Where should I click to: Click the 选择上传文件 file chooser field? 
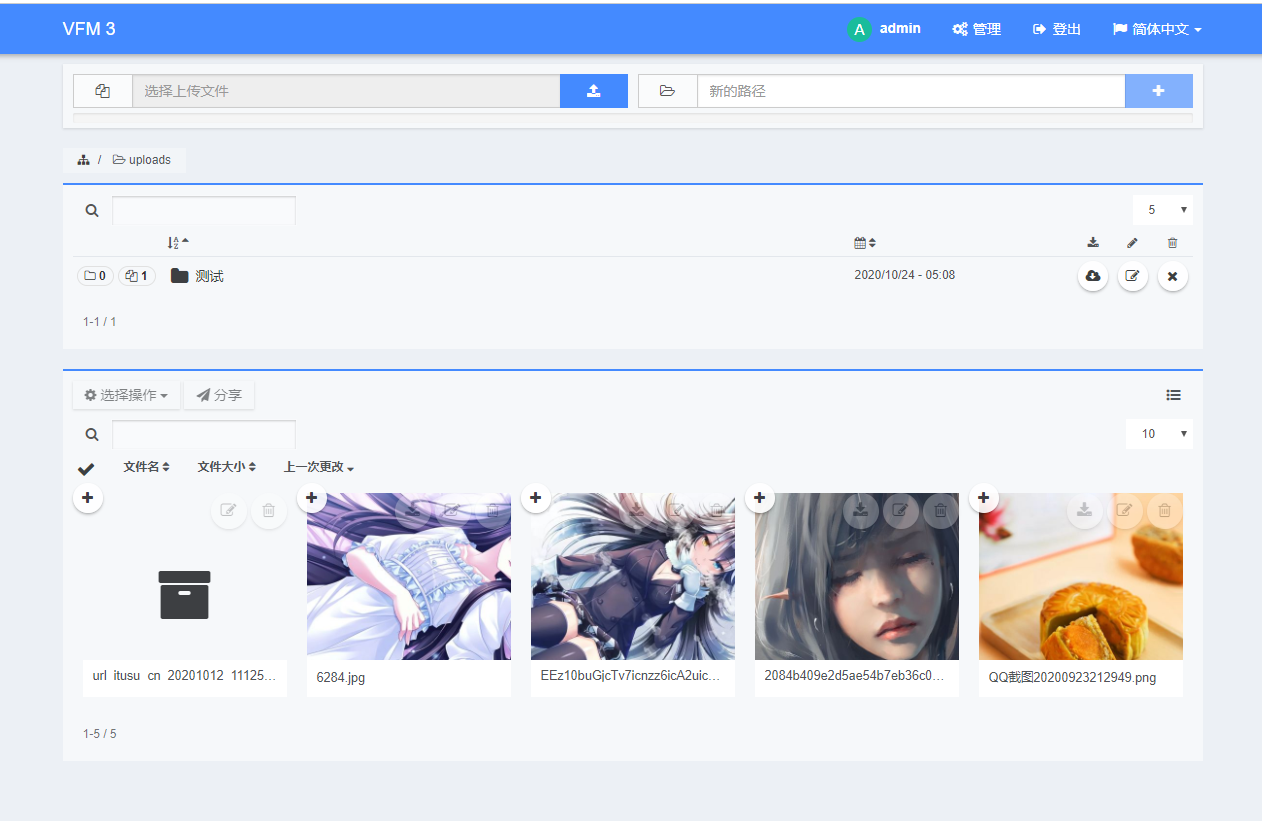click(346, 91)
